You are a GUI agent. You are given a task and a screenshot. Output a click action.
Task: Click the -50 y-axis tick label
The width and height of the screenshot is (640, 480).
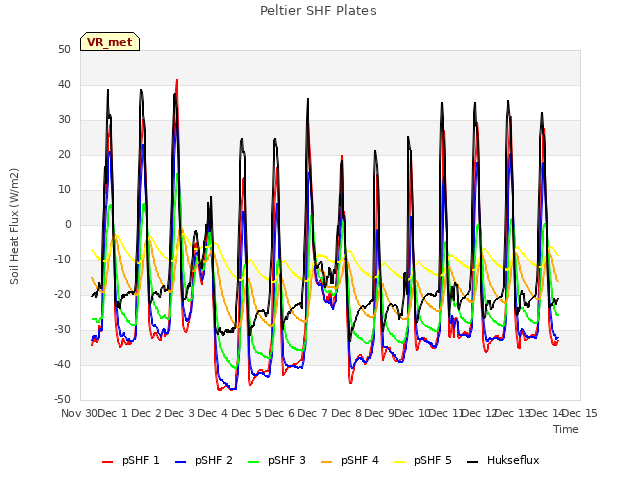pyautogui.click(x=63, y=400)
